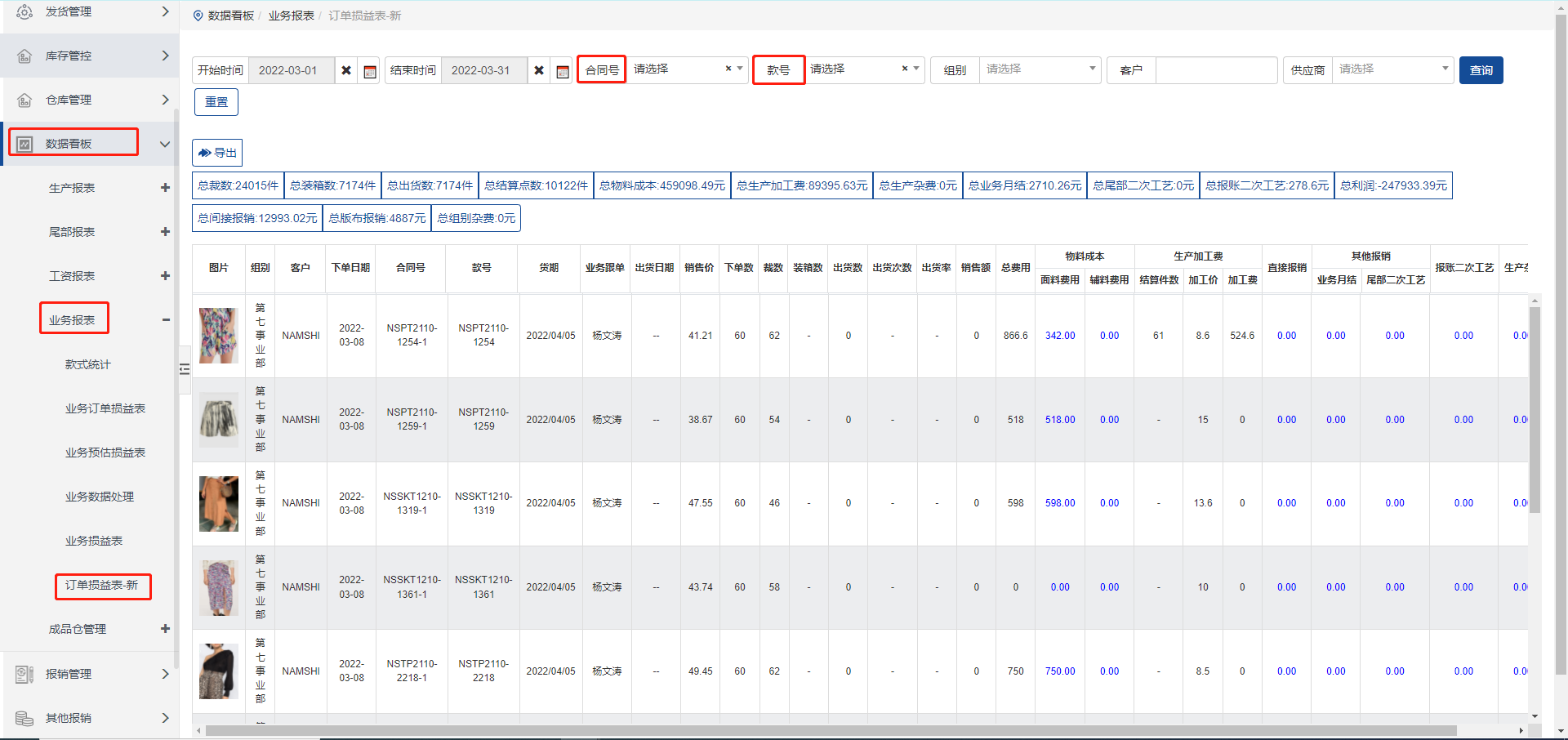
Task: Click the 仓库管理 warehouse icon
Action: [x=24, y=100]
